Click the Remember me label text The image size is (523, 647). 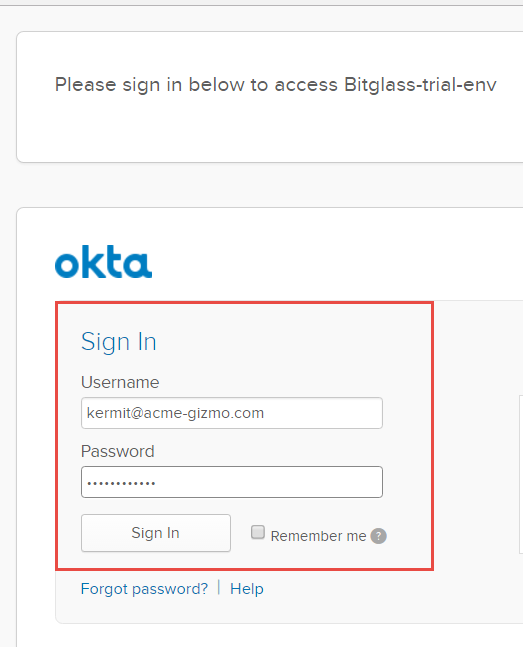pos(318,536)
